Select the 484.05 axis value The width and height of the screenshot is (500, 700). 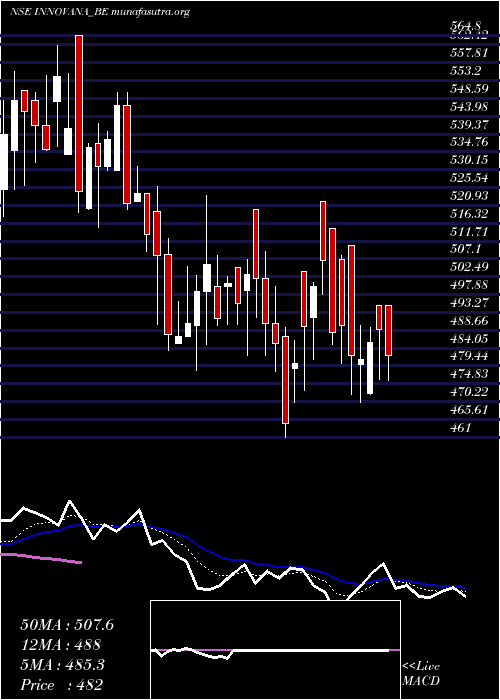[x=469, y=339]
